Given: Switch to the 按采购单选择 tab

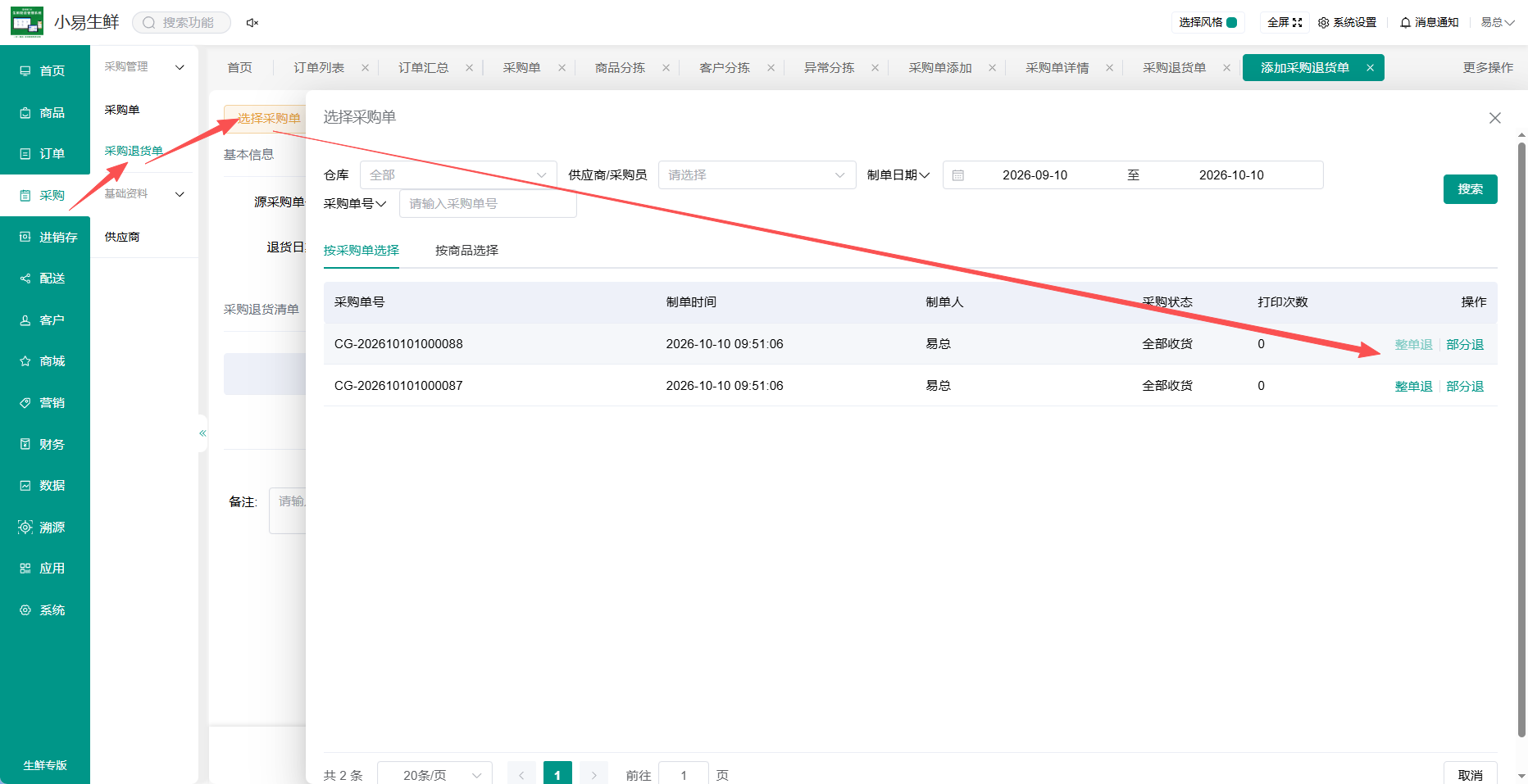Looking at the screenshot, I should [361, 250].
